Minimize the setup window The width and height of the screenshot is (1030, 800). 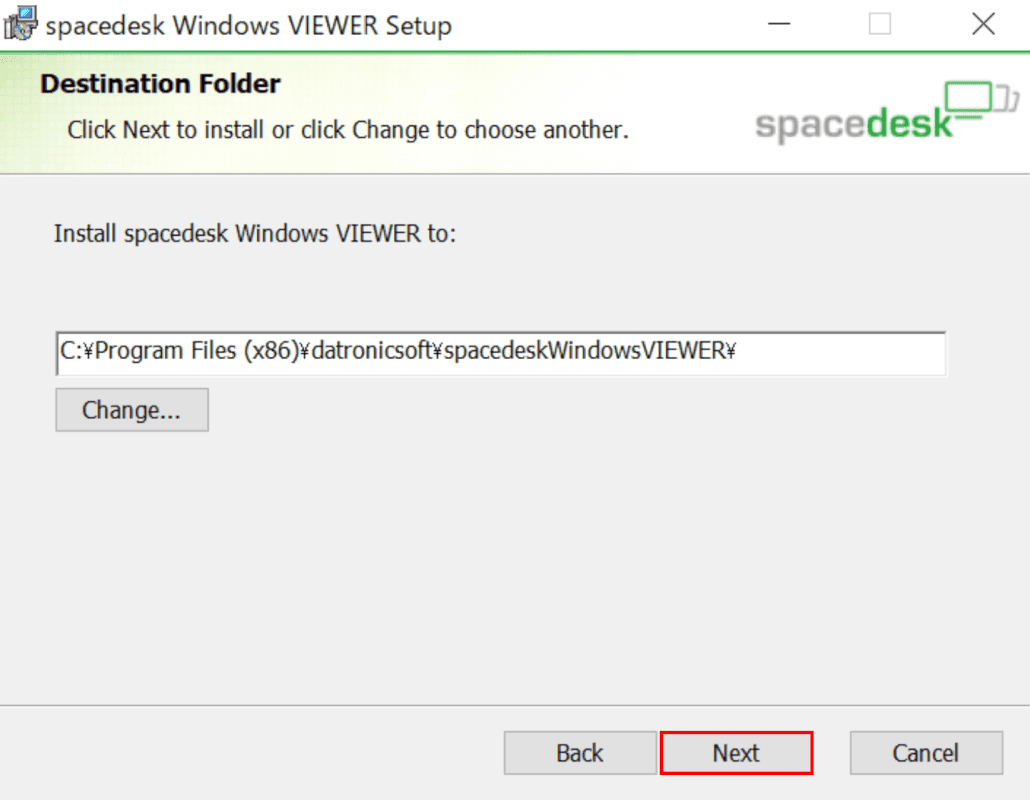coord(779,24)
